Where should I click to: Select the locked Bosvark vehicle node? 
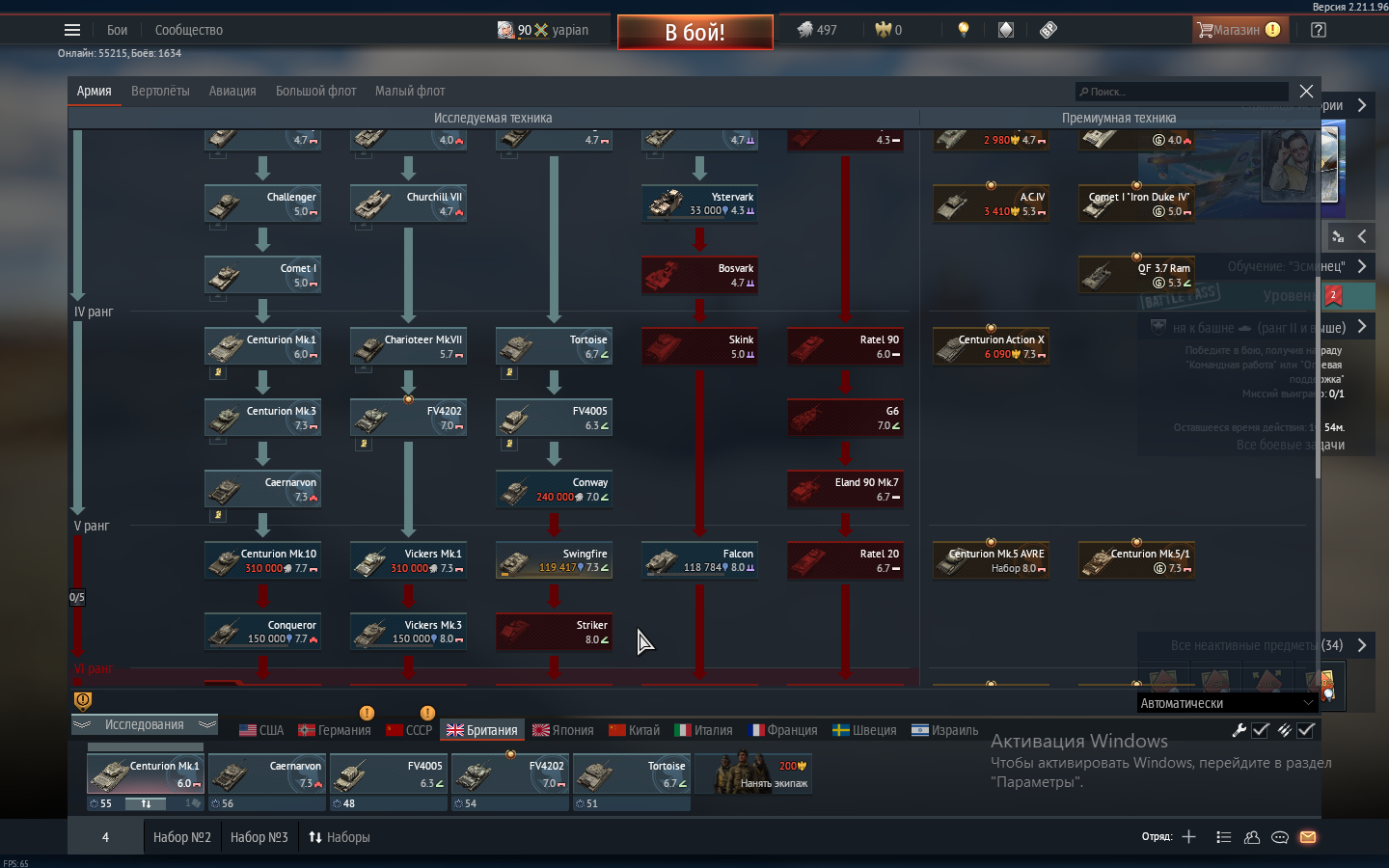click(699, 275)
